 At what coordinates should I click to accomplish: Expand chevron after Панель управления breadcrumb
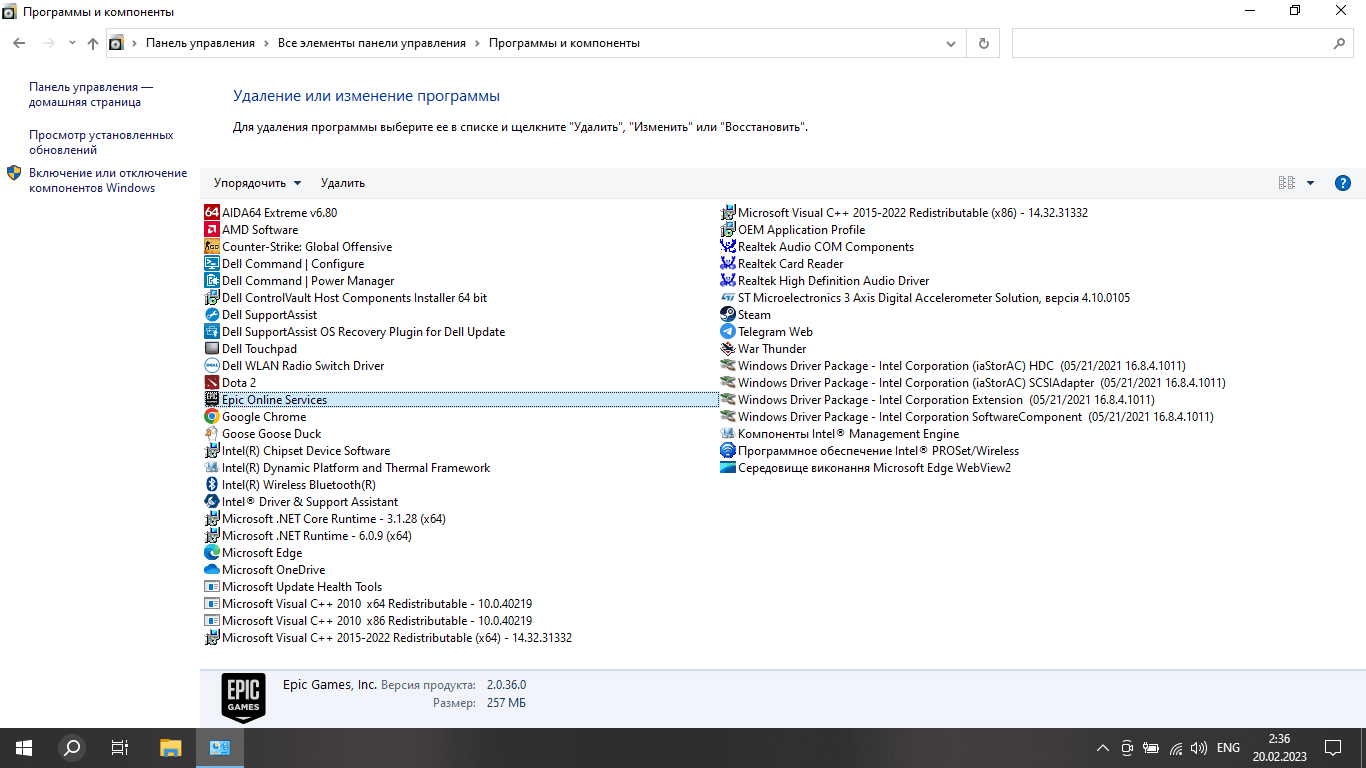(267, 43)
